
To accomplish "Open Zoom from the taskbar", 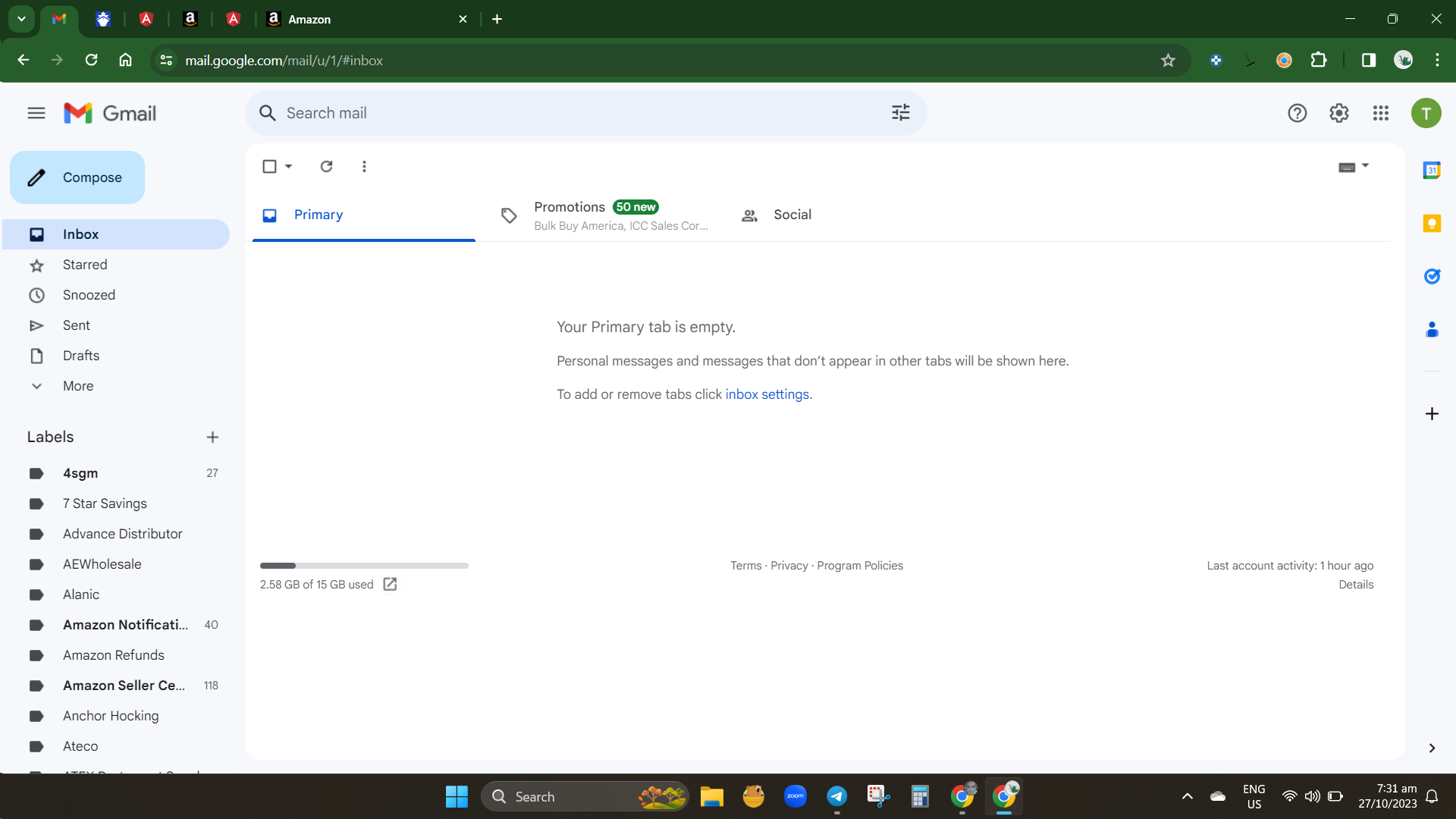I will point(795,796).
